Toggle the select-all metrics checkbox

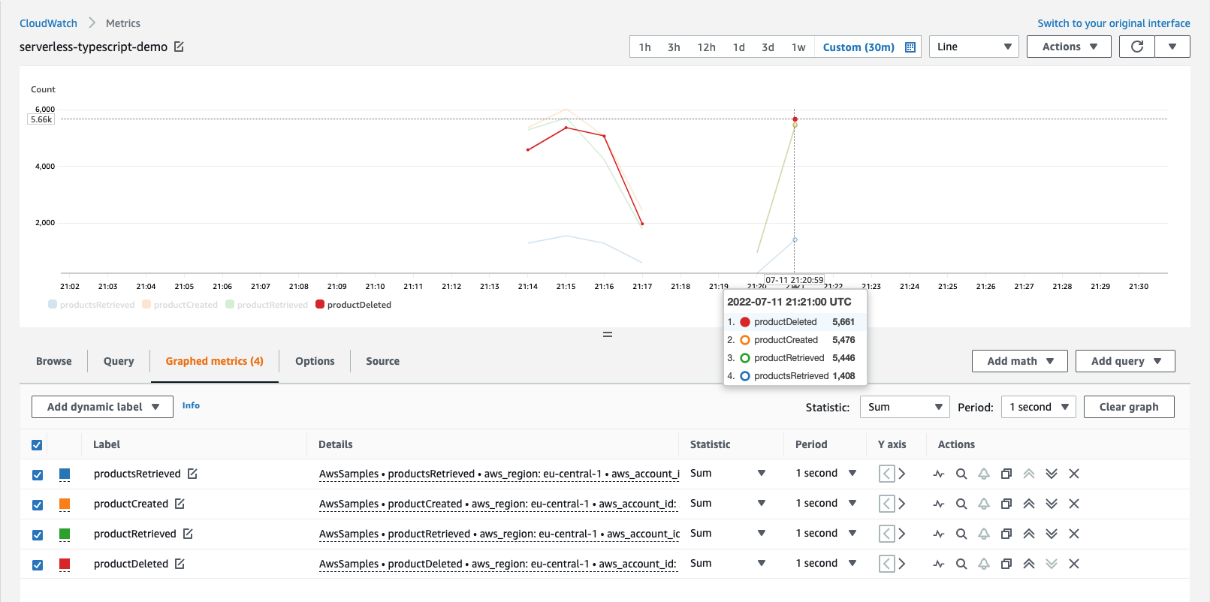(38, 445)
